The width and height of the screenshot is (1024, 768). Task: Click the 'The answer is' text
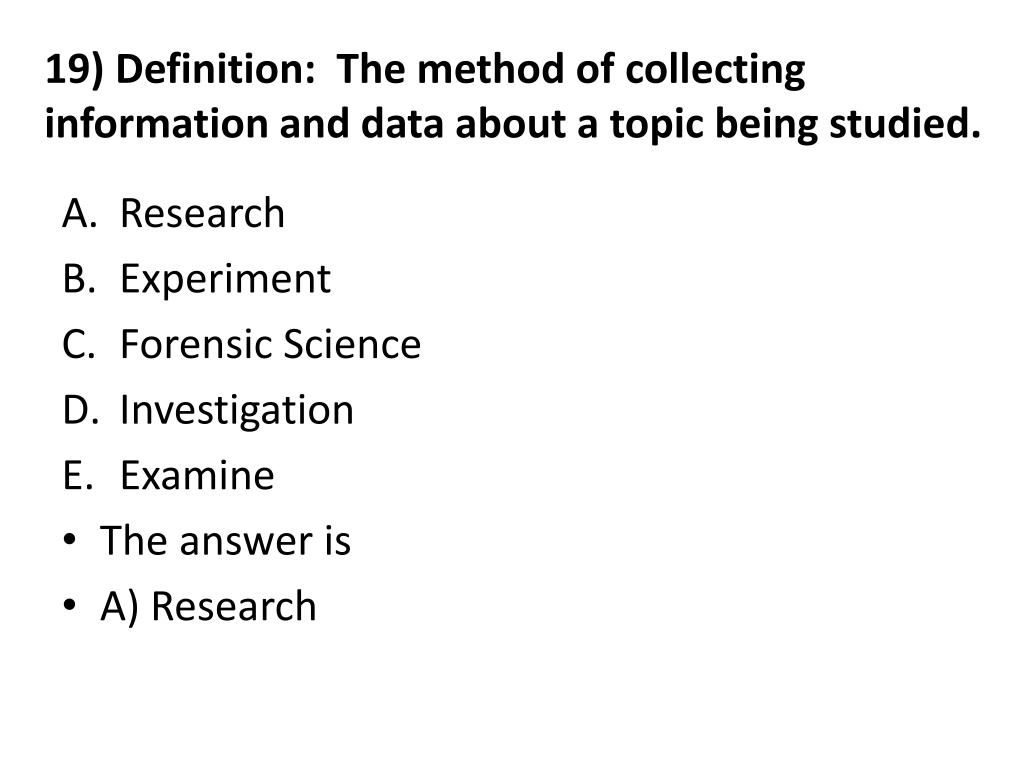click(x=225, y=542)
